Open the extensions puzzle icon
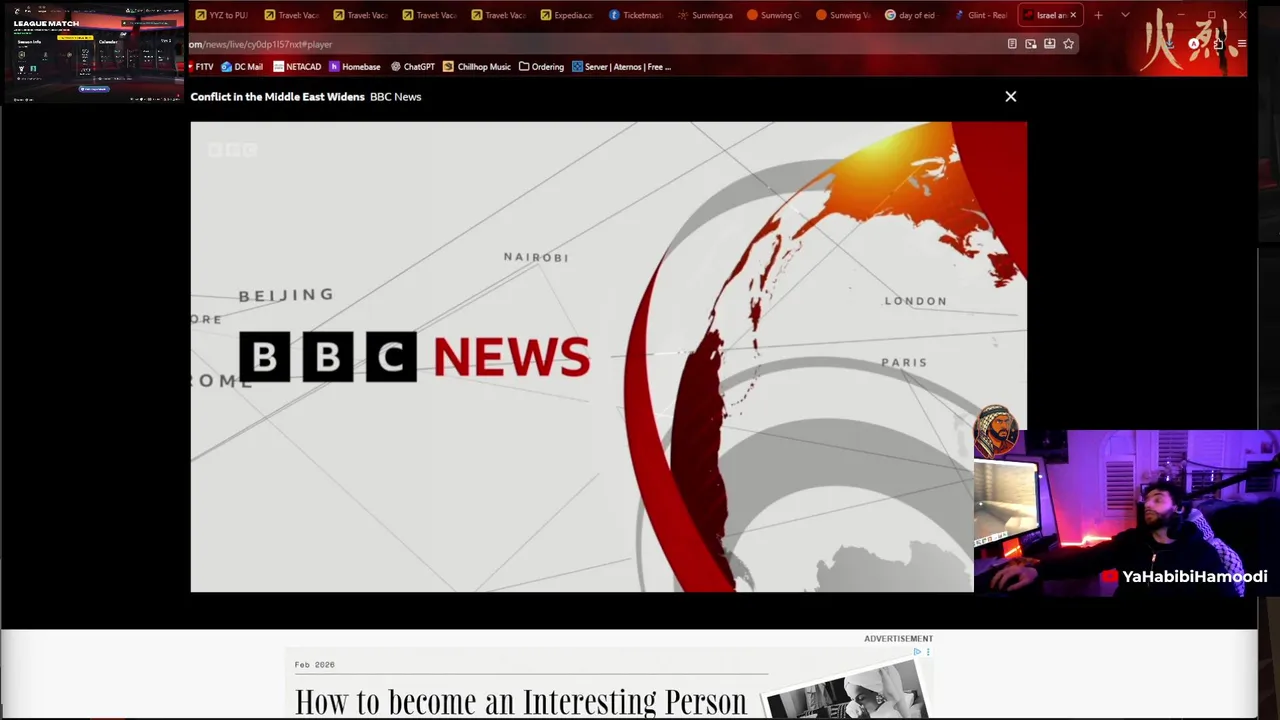Viewport: 1280px width, 720px height. click(1218, 44)
